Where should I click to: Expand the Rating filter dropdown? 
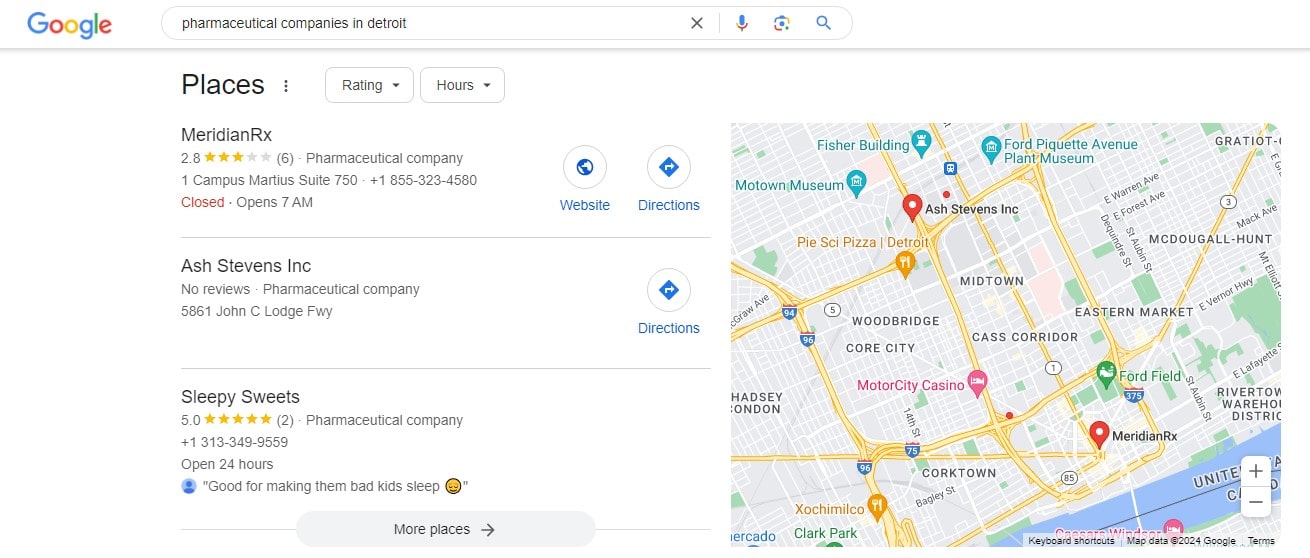tap(369, 85)
